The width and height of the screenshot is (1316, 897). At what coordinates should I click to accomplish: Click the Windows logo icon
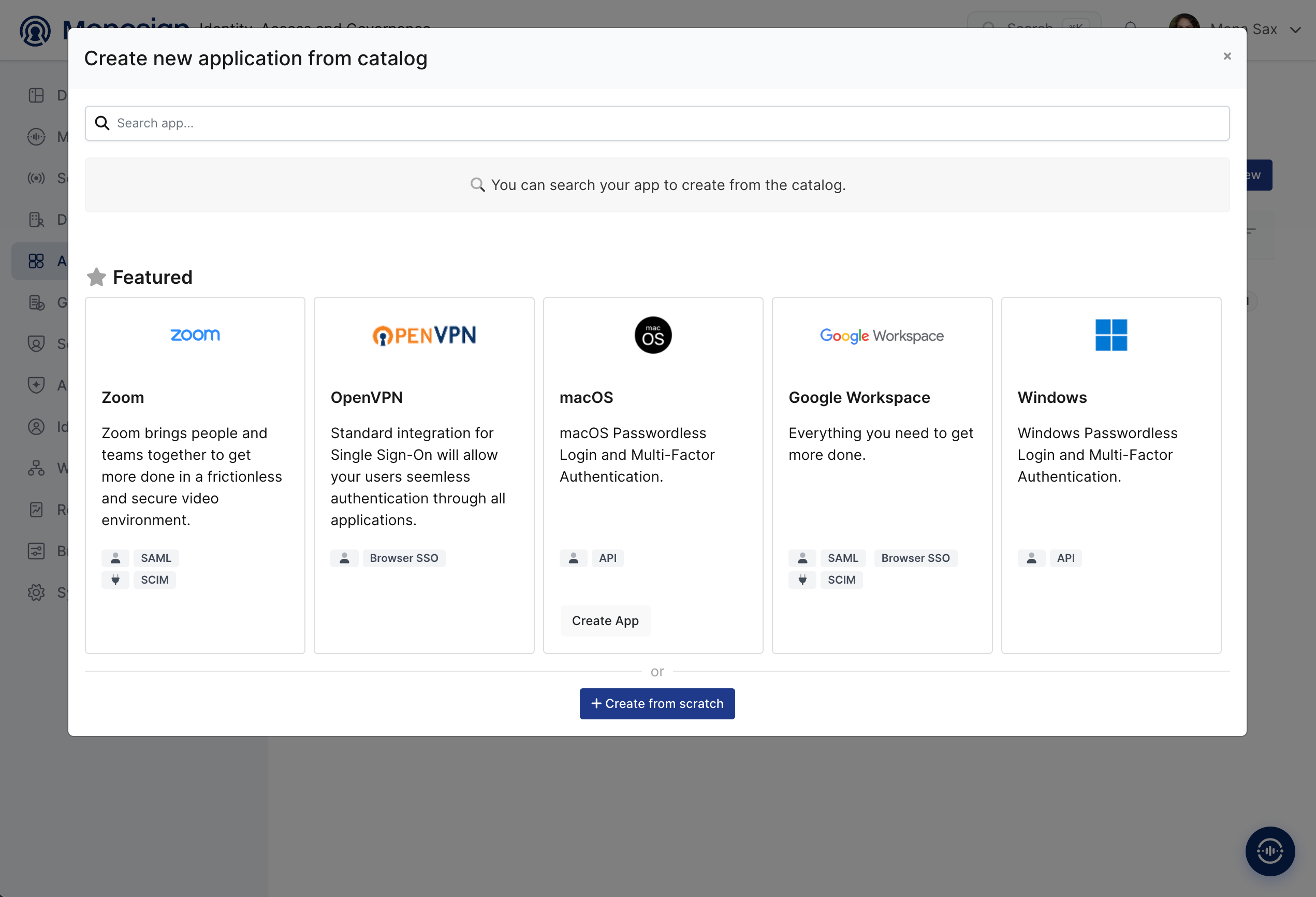(1111, 335)
